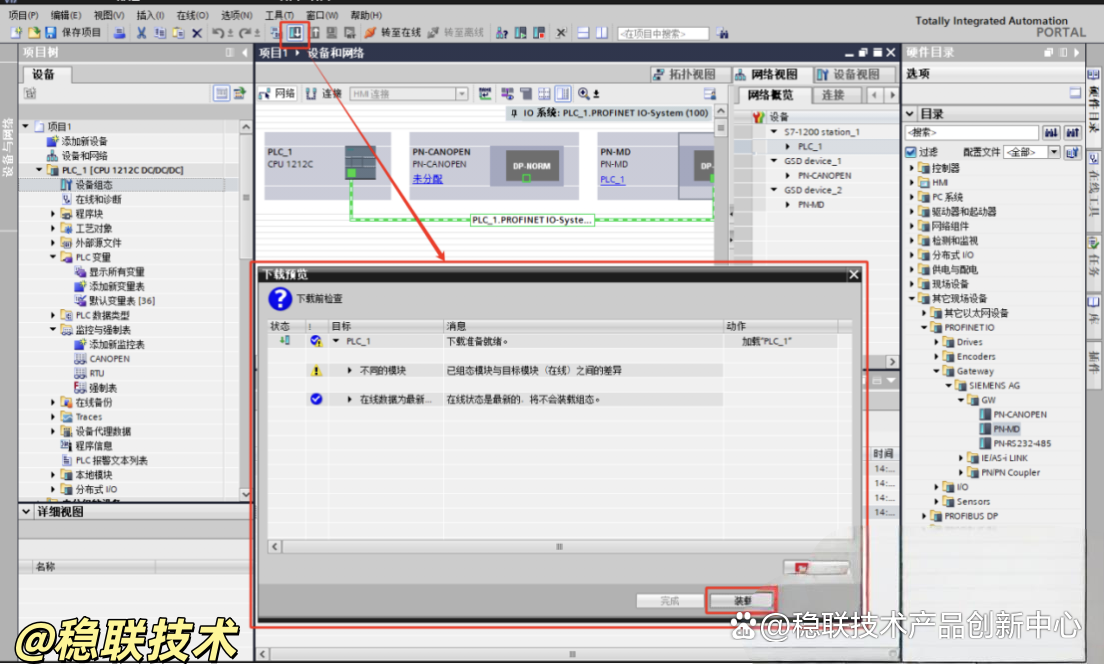This screenshot has height=664, width=1104.
Task: Click the paste icon in toolbar
Action: (x=178, y=32)
